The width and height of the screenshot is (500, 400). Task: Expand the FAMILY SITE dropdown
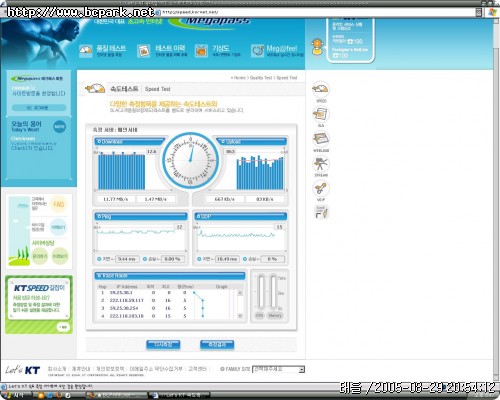[x=278, y=369]
